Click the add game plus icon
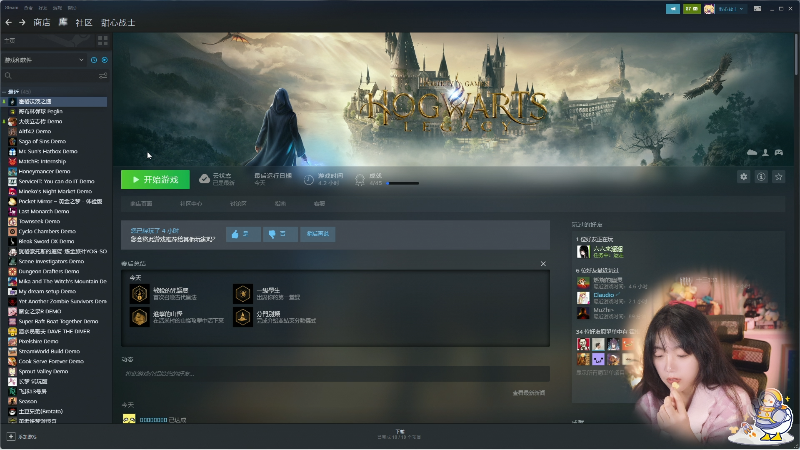The width and height of the screenshot is (800, 450). pos(11,437)
